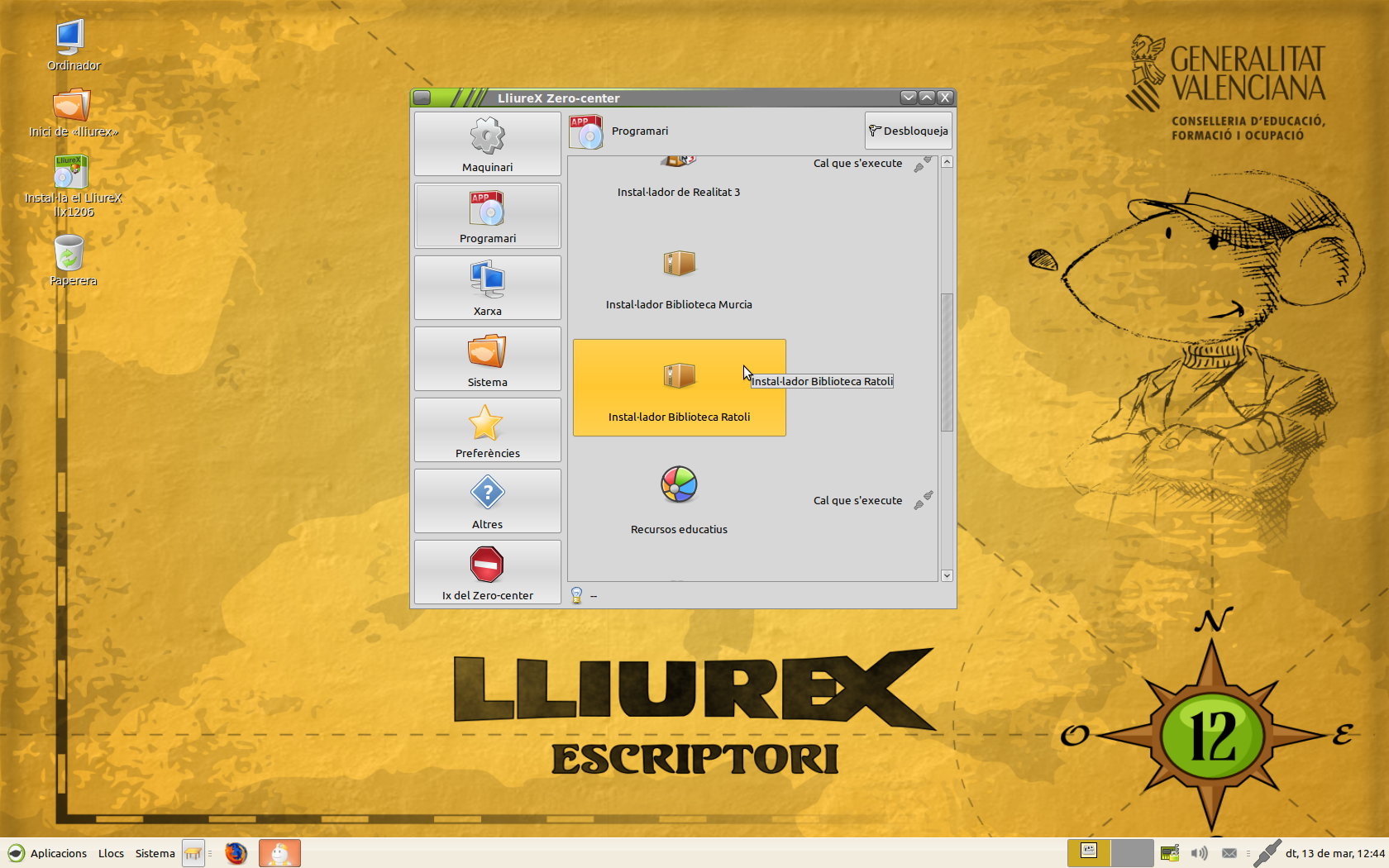Click status plug icon beside Recursos educatius

(923, 500)
